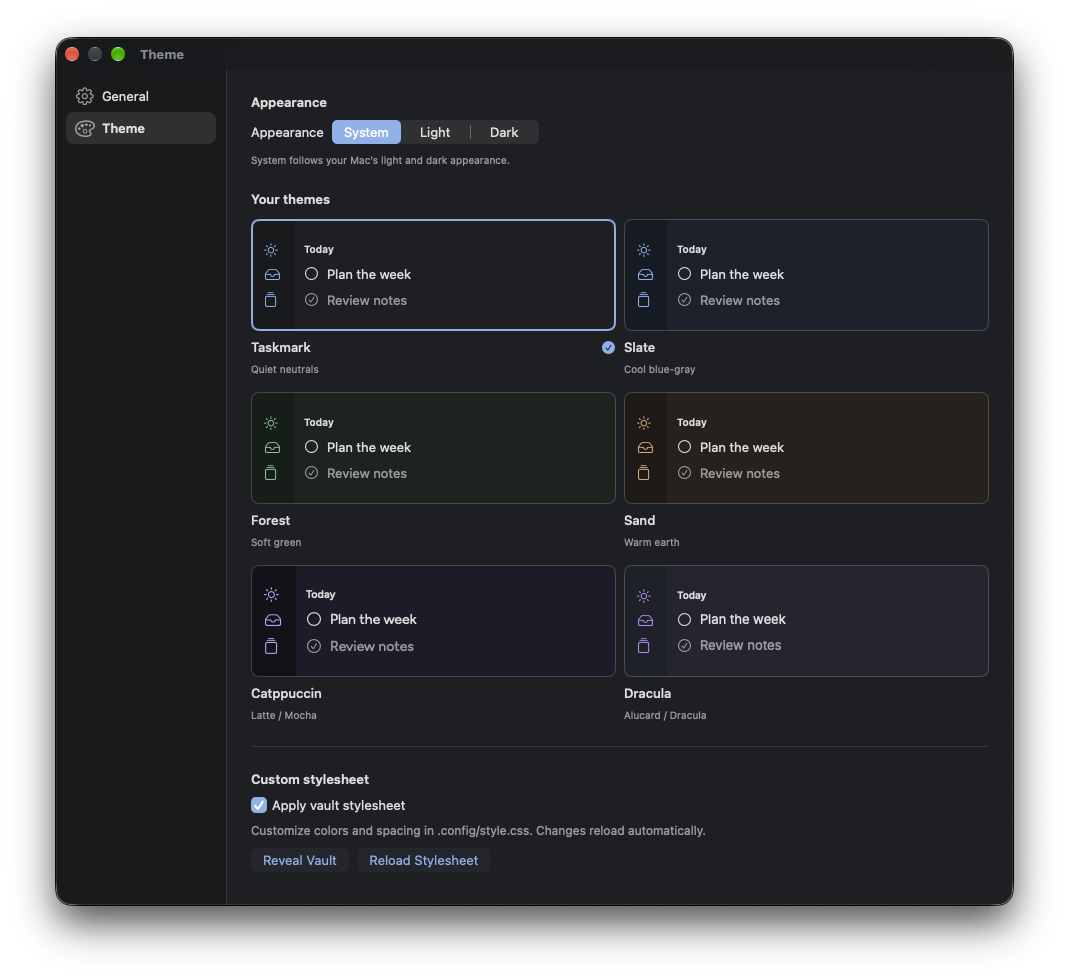Click the Cool blue-gray description

[x=659, y=370]
